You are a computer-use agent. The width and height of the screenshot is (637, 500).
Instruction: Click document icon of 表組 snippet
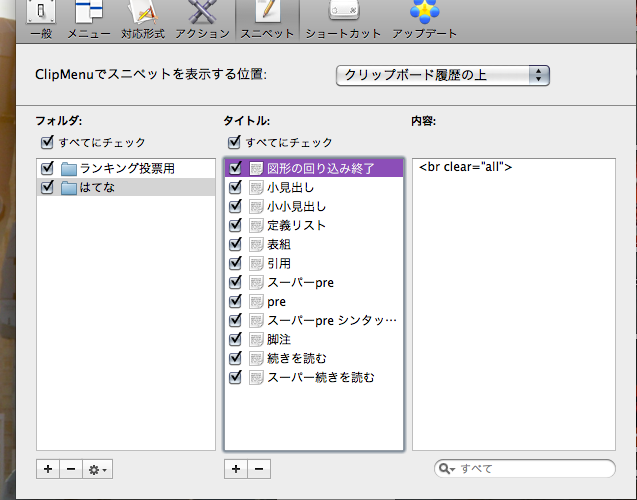pos(256,245)
